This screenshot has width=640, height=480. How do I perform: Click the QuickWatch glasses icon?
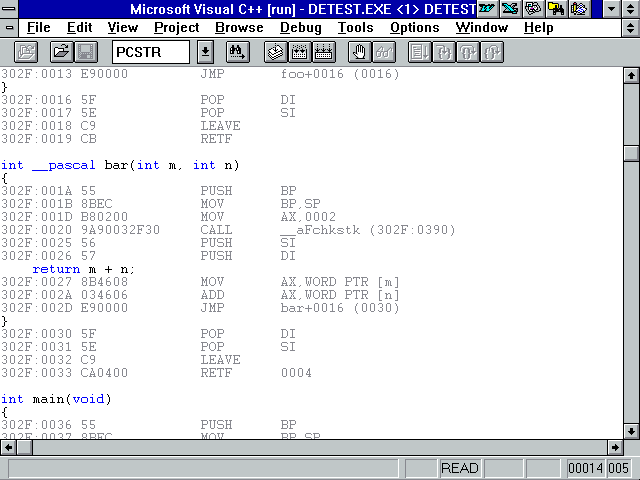tap(384, 52)
